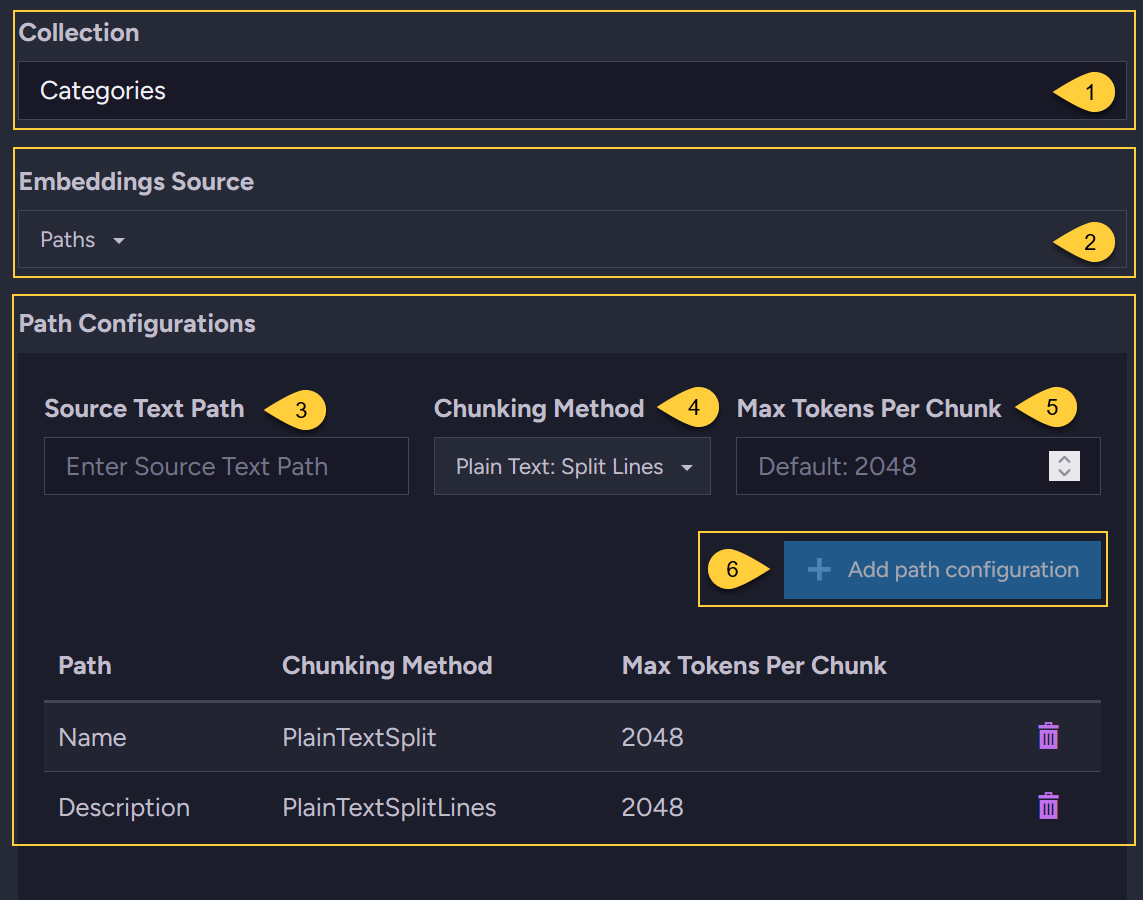Click the PlainTextSplitLines chunking method cell
Image resolution: width=1143 pixels, height=900 pixels.
coord(389,807)
